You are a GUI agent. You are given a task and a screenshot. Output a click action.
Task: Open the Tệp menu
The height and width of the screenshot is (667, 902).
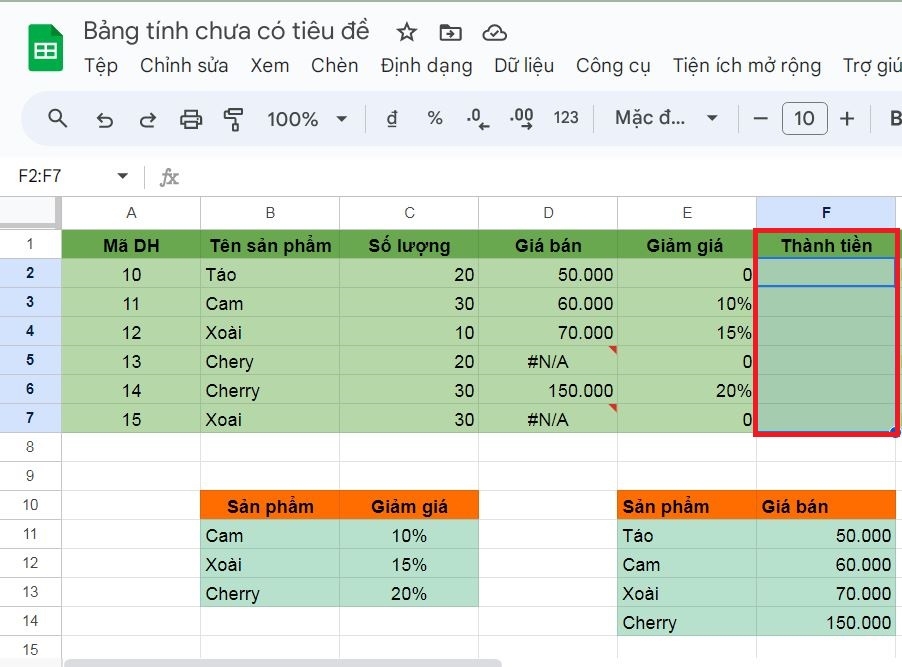click(101, 66)
